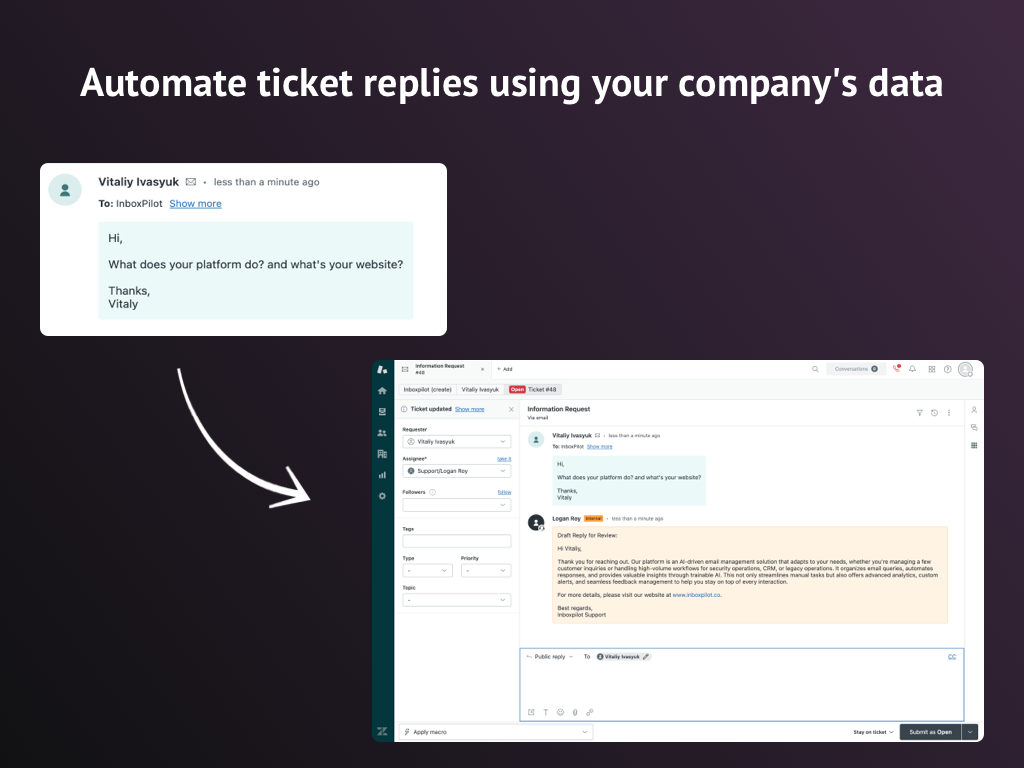Screen dimensions: 1024x768
Task: Click the Followers info icon
Action: [432, 492]
